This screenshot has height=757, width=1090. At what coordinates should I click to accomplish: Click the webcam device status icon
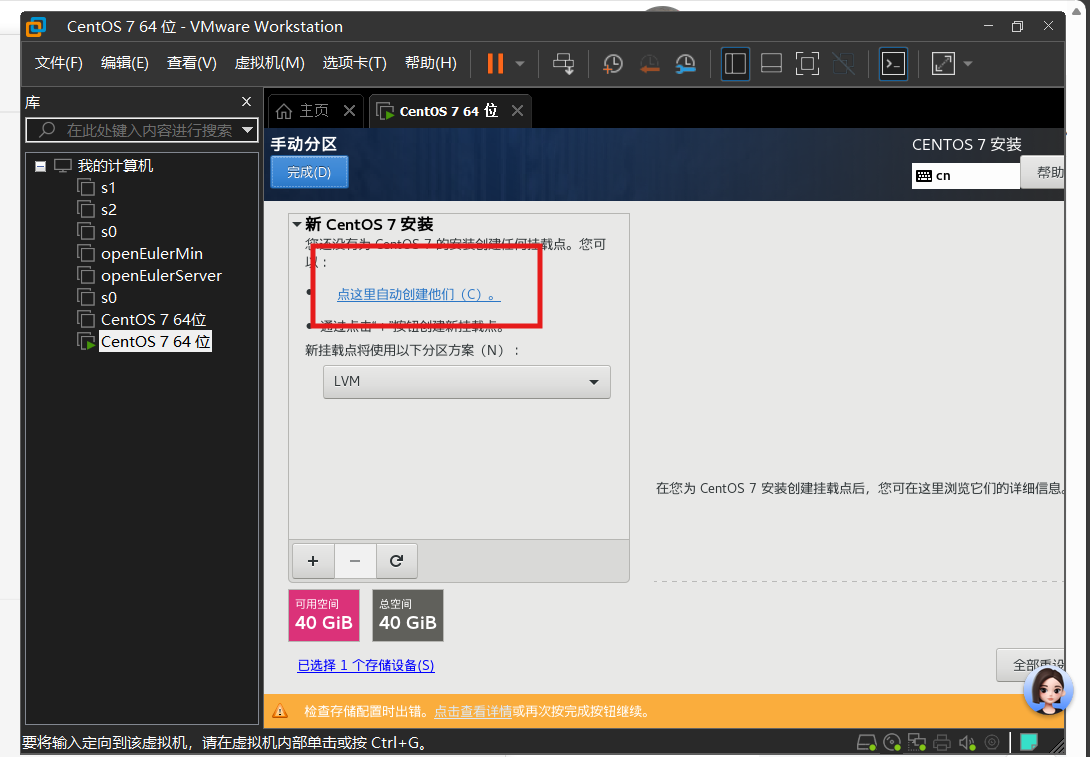(993, 743)
